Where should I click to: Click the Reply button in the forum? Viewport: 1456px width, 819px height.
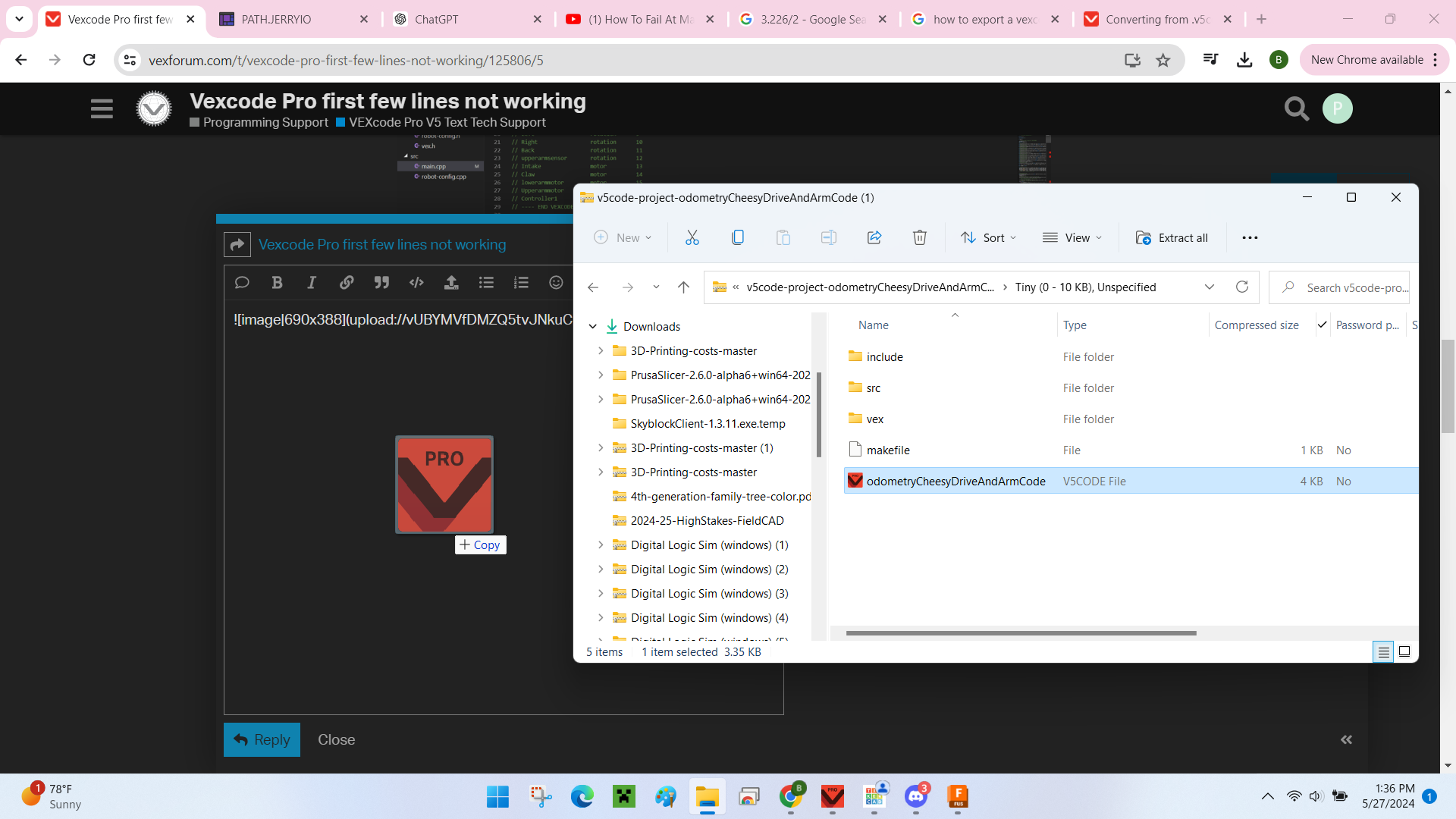point(262,739)
